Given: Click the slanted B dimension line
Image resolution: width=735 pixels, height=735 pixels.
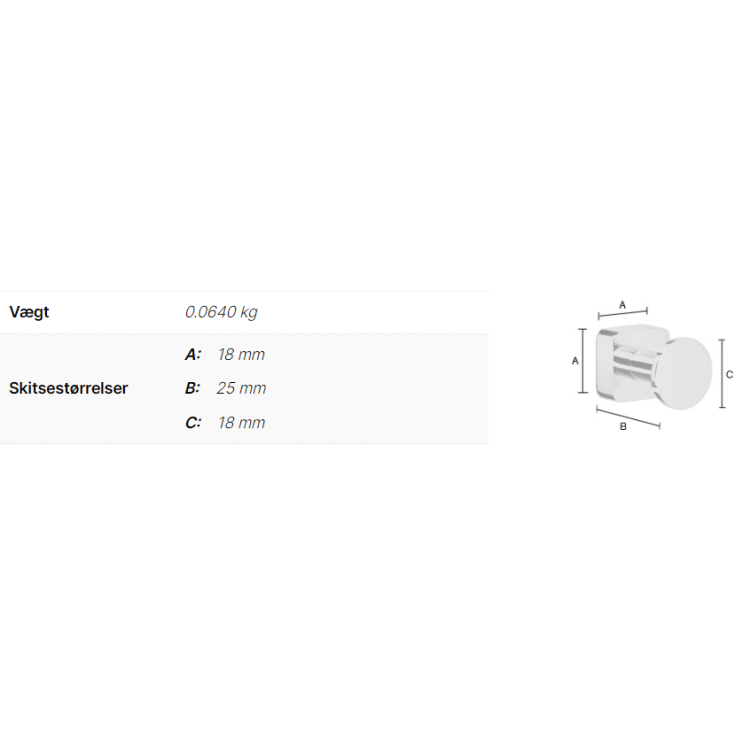Looking at the screenshot, I should click(x=628, y=418).
